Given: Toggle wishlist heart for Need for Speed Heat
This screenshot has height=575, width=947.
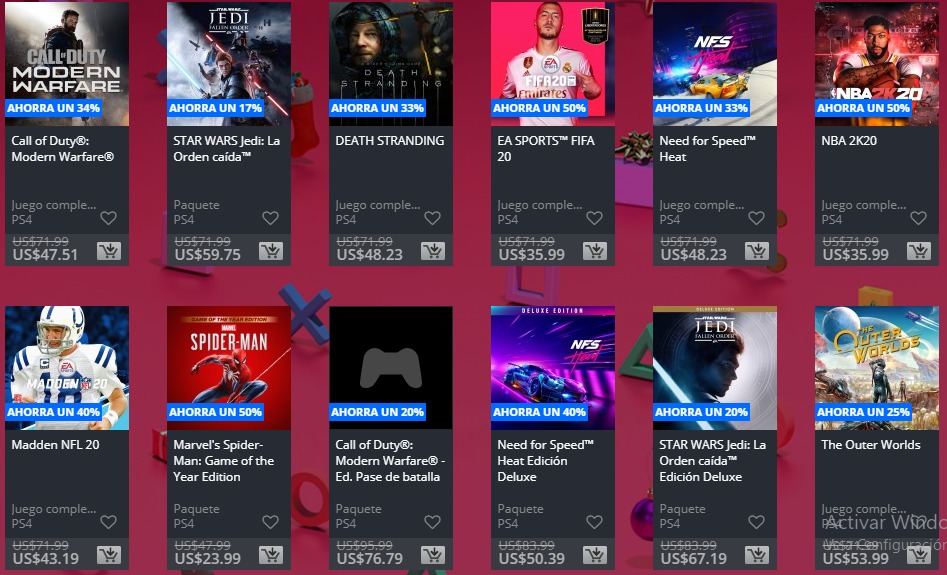Looking at the screenshot, I should click(756, 217).
